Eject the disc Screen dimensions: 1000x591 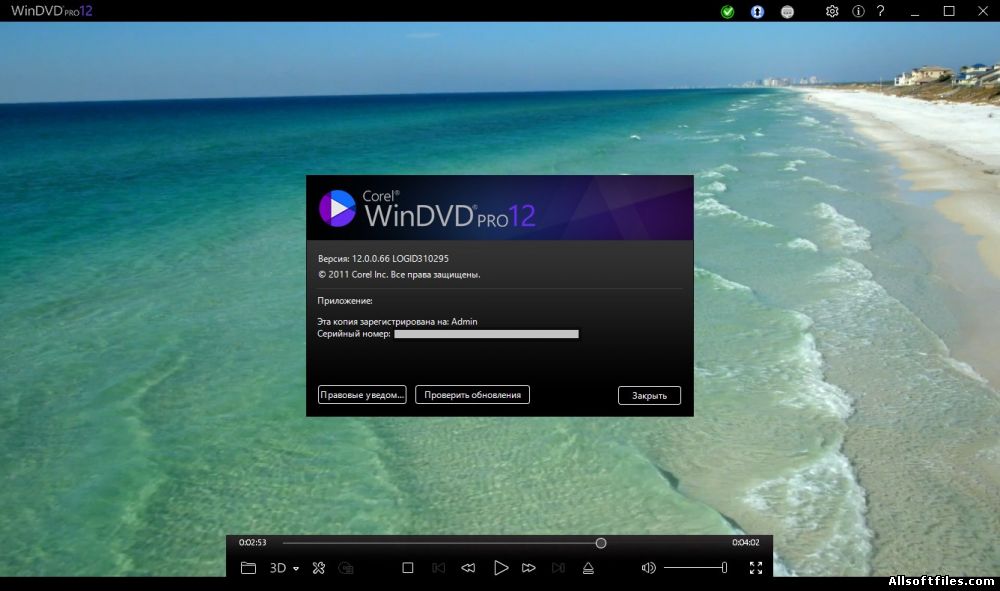pyautogui.click(x=588, y=568)
